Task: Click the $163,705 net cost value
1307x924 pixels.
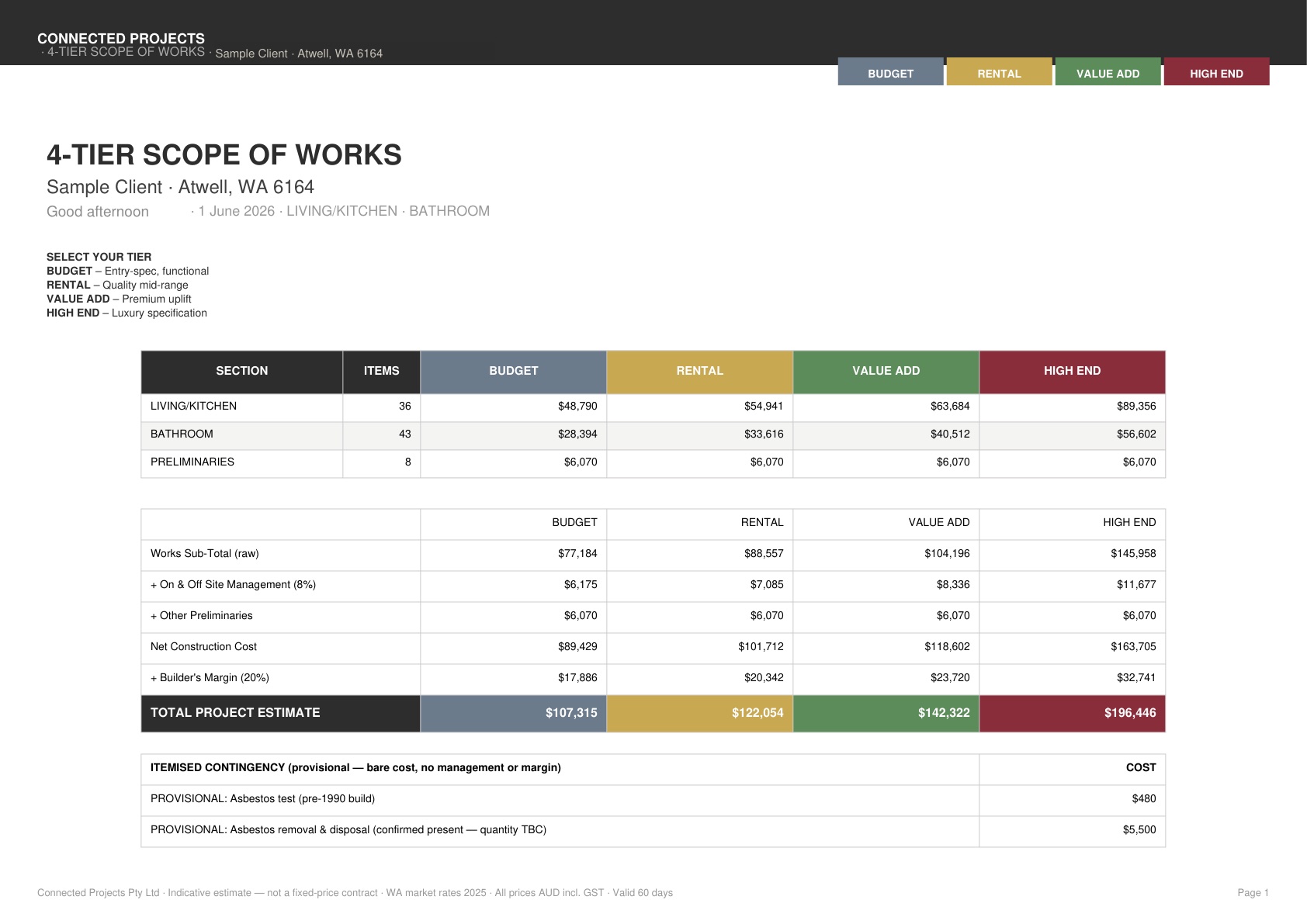Action: coord(1133,646)
